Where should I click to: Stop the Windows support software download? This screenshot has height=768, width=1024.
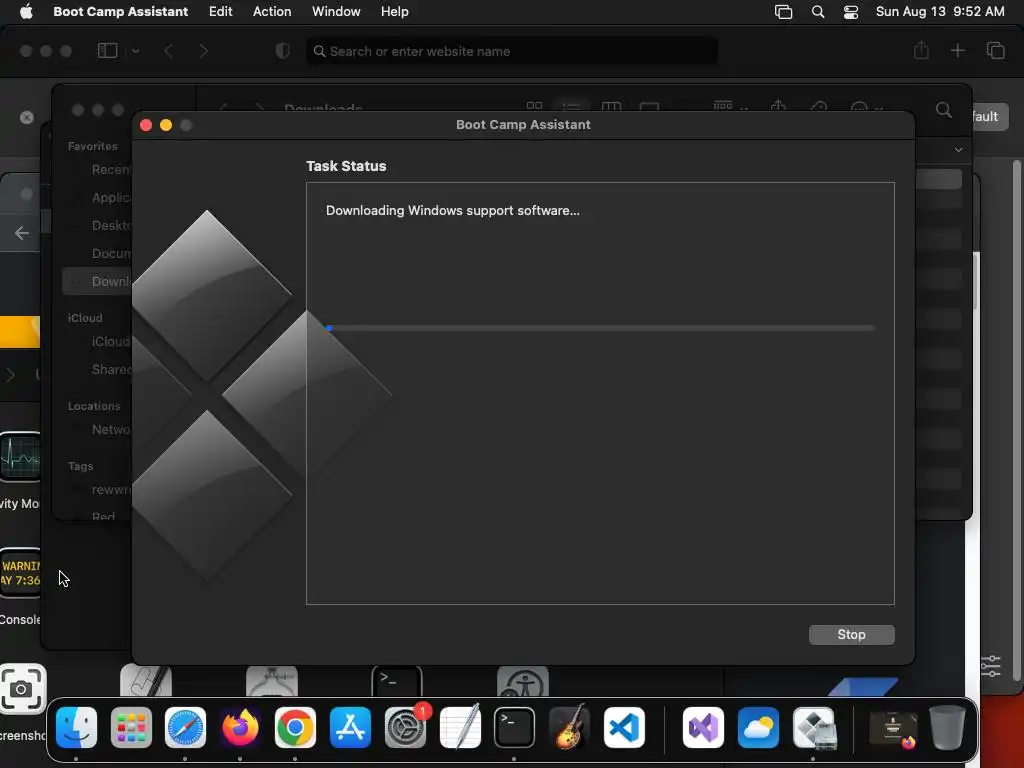851,635
